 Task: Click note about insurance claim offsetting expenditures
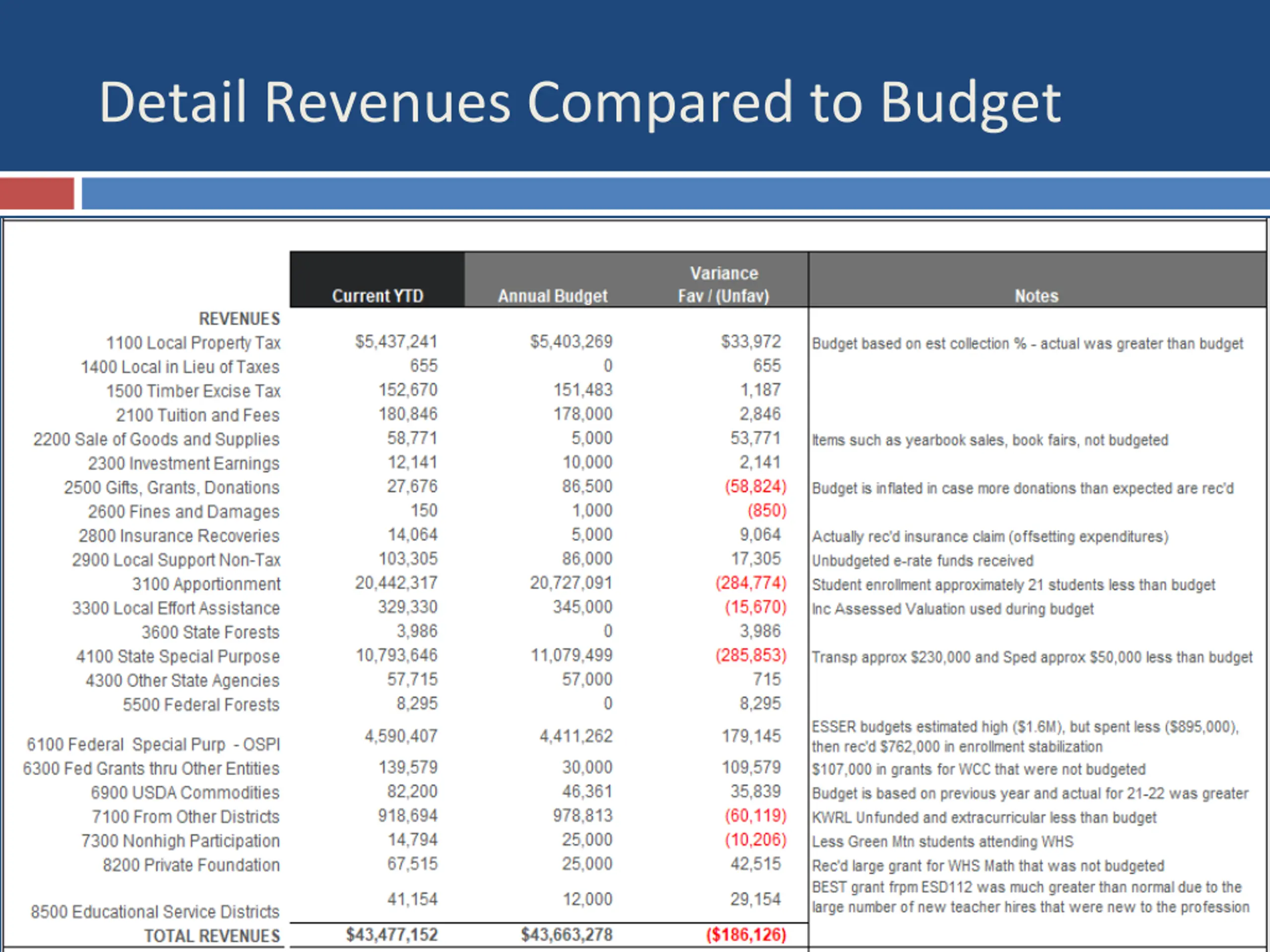click(990, 536)
